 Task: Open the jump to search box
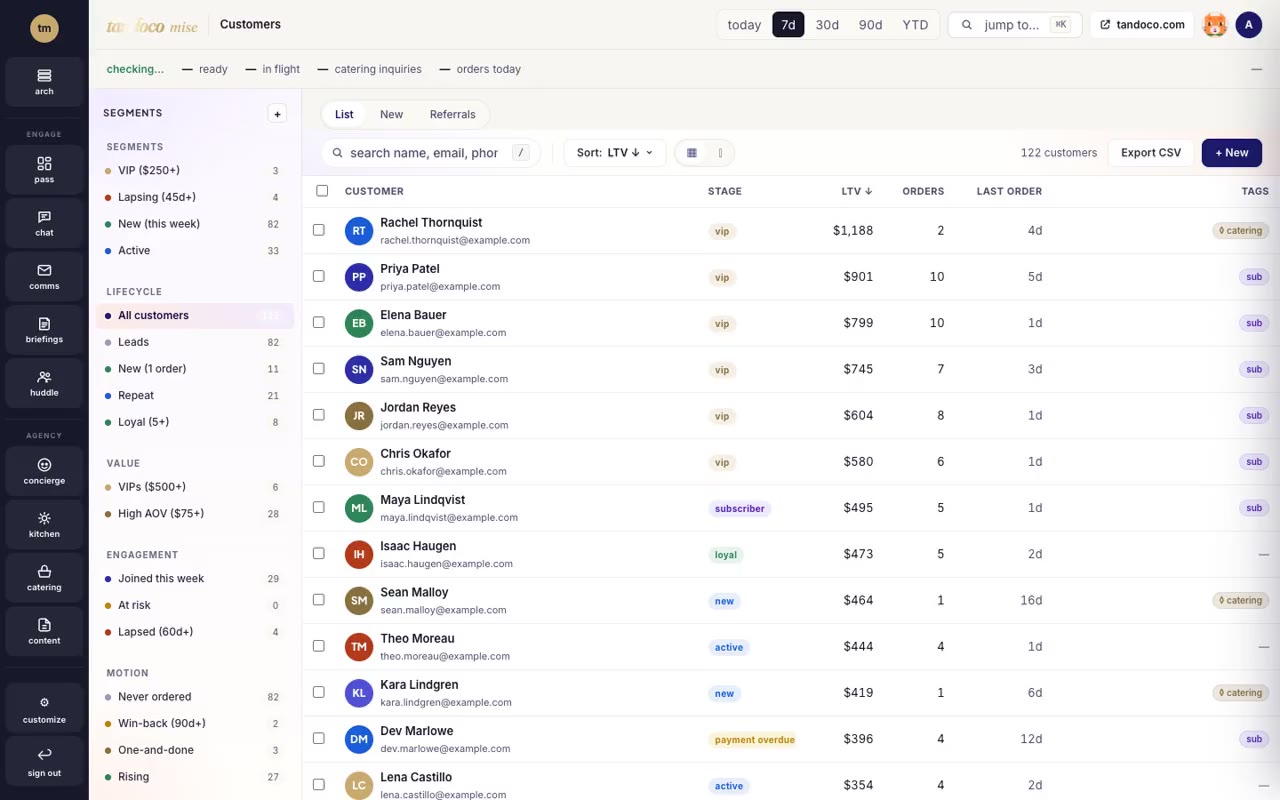point(1015,25)
